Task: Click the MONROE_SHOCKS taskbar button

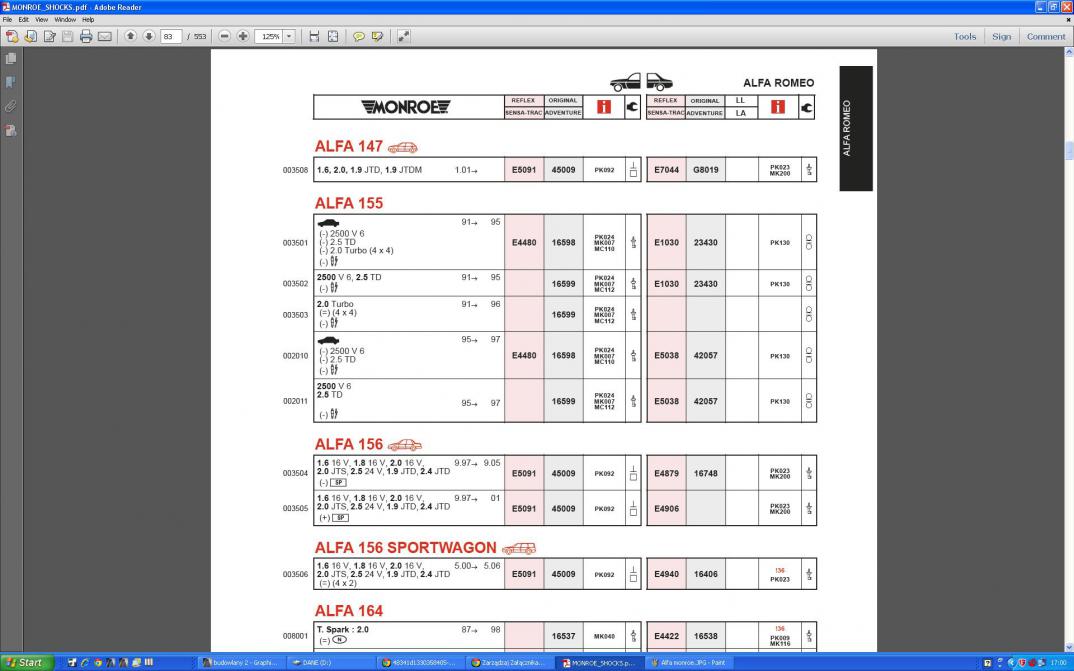Action: tap(599, 663)
